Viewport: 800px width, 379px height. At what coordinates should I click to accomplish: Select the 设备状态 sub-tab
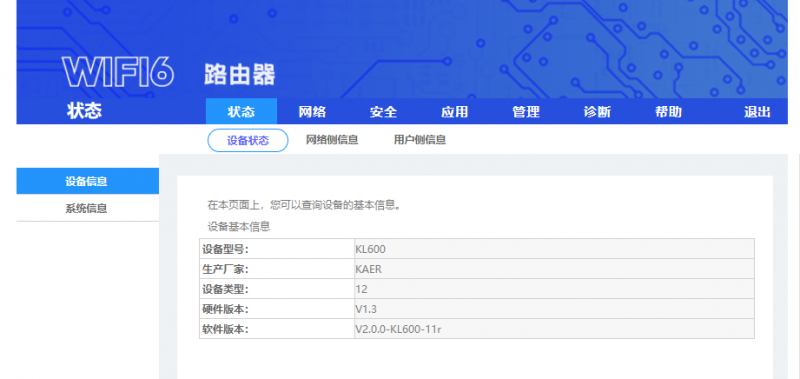[248, 140]
